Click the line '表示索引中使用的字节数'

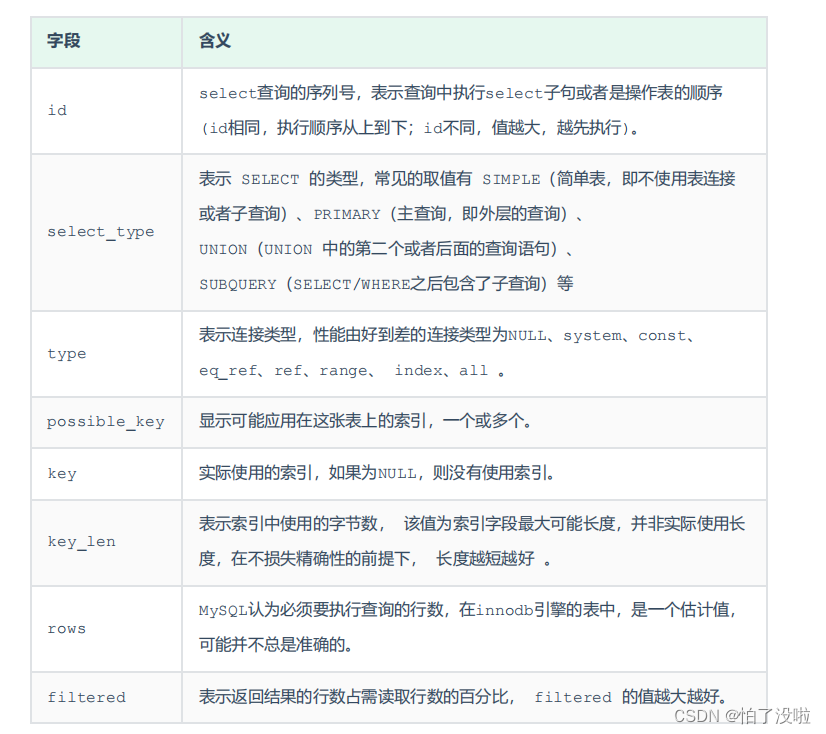472,524
